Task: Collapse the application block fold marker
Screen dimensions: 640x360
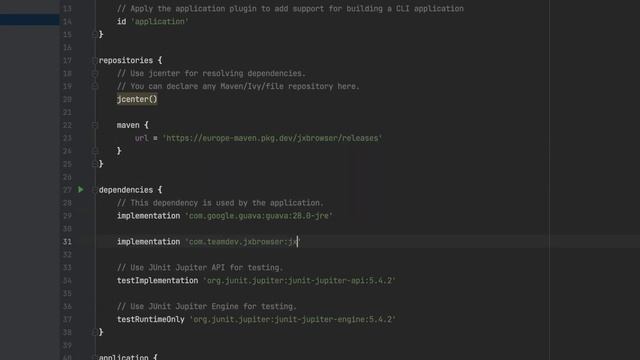Action: (x=95, y=357)
